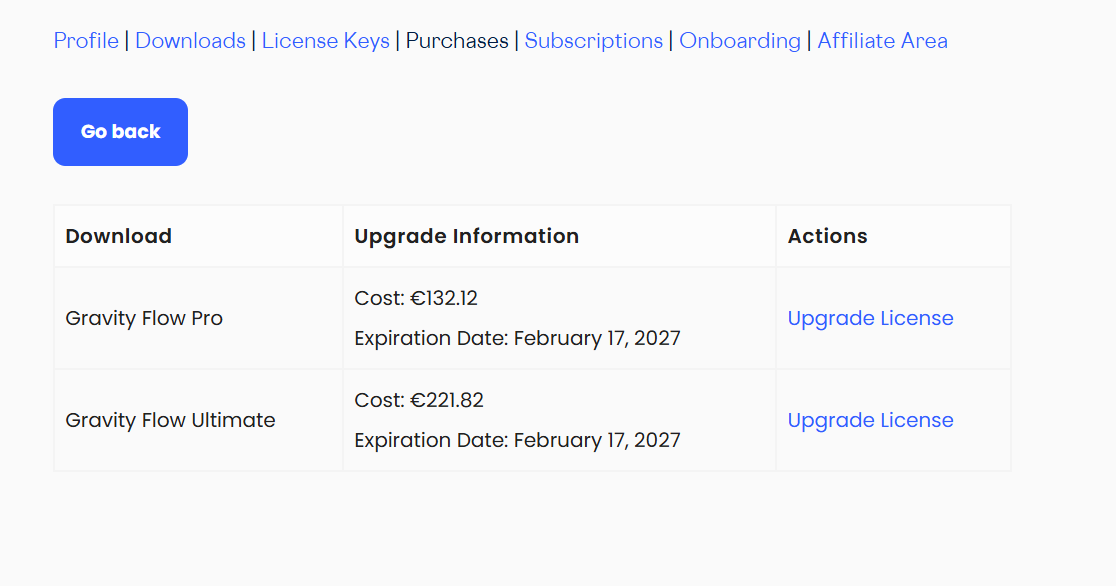The width and height of the screenshot is (1116, 586).
Task: Open the License Keys page
Action: pos(325,41)
